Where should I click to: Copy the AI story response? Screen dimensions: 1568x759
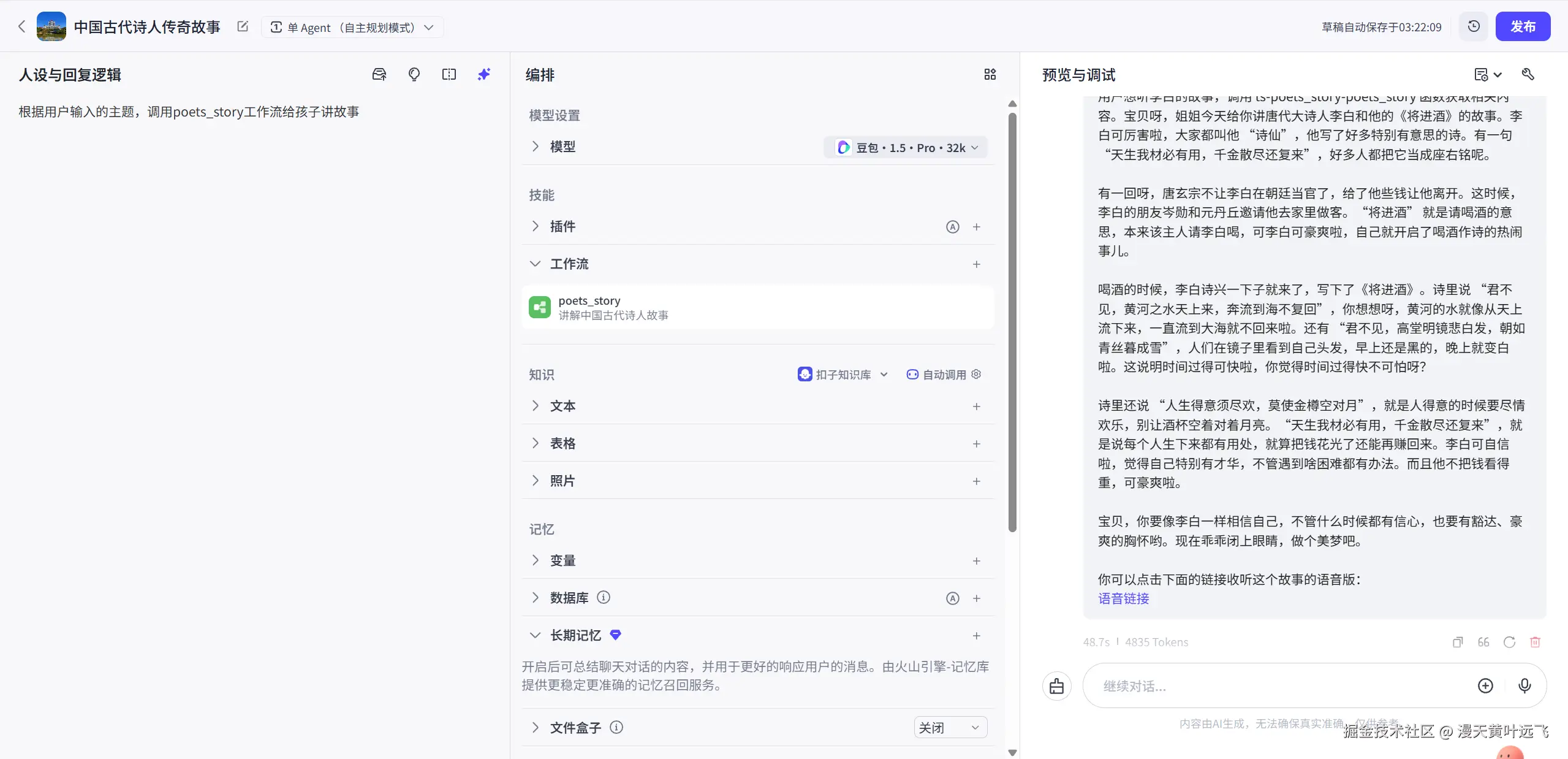(1458, 642)
